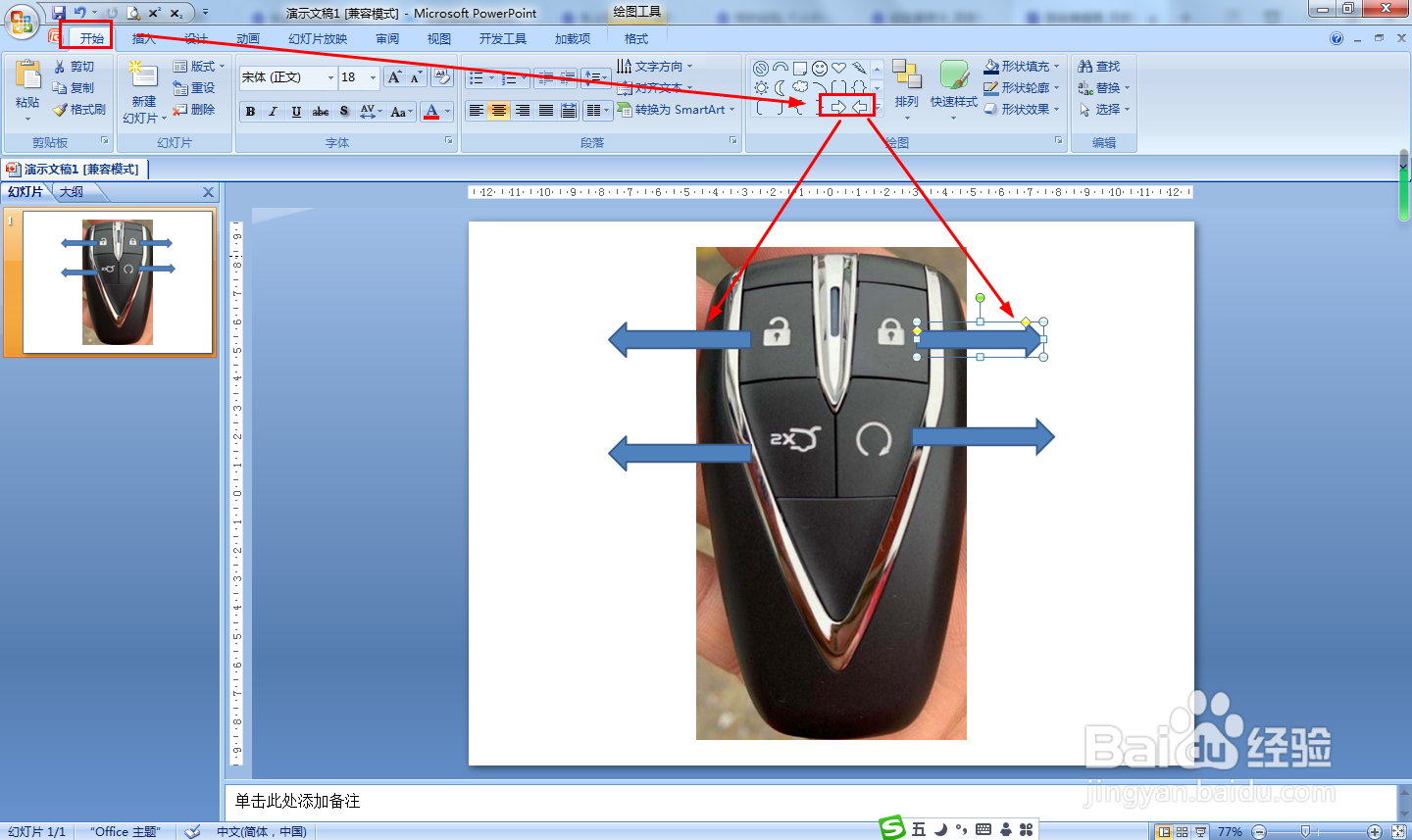
Task: Delete the slide with 删除
Action: [x=193, y=110]
